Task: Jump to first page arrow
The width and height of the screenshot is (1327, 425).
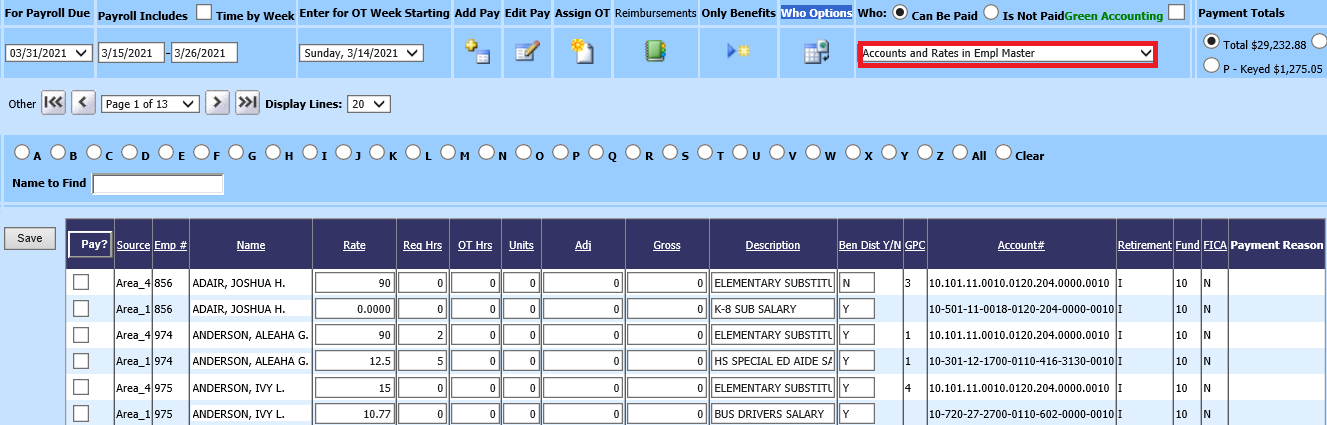Action: pyautogui.click(x=53, y=103)
